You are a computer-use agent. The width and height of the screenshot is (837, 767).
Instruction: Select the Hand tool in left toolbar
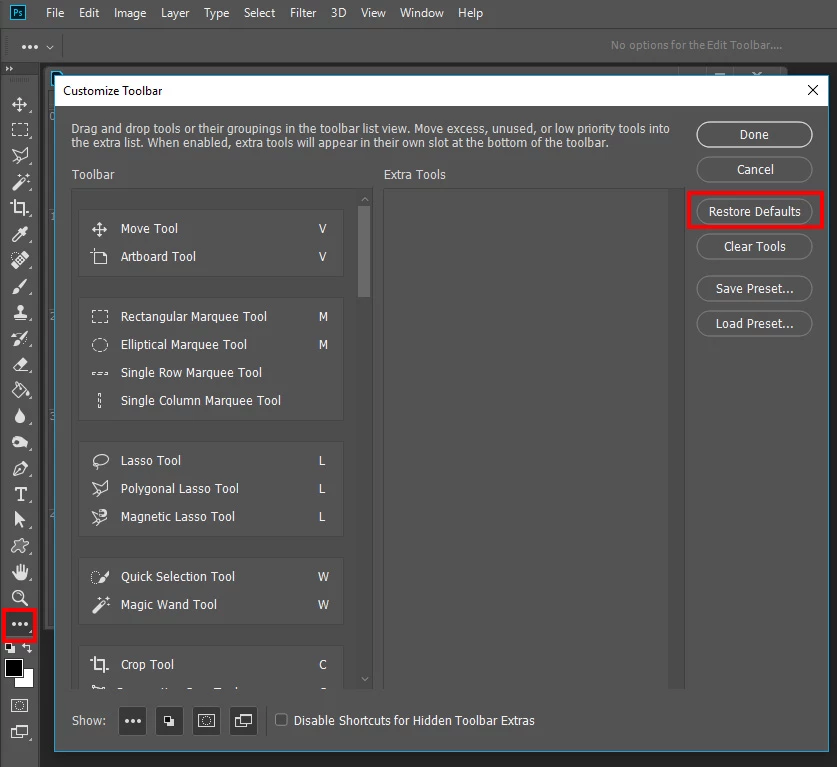(20, 572)
